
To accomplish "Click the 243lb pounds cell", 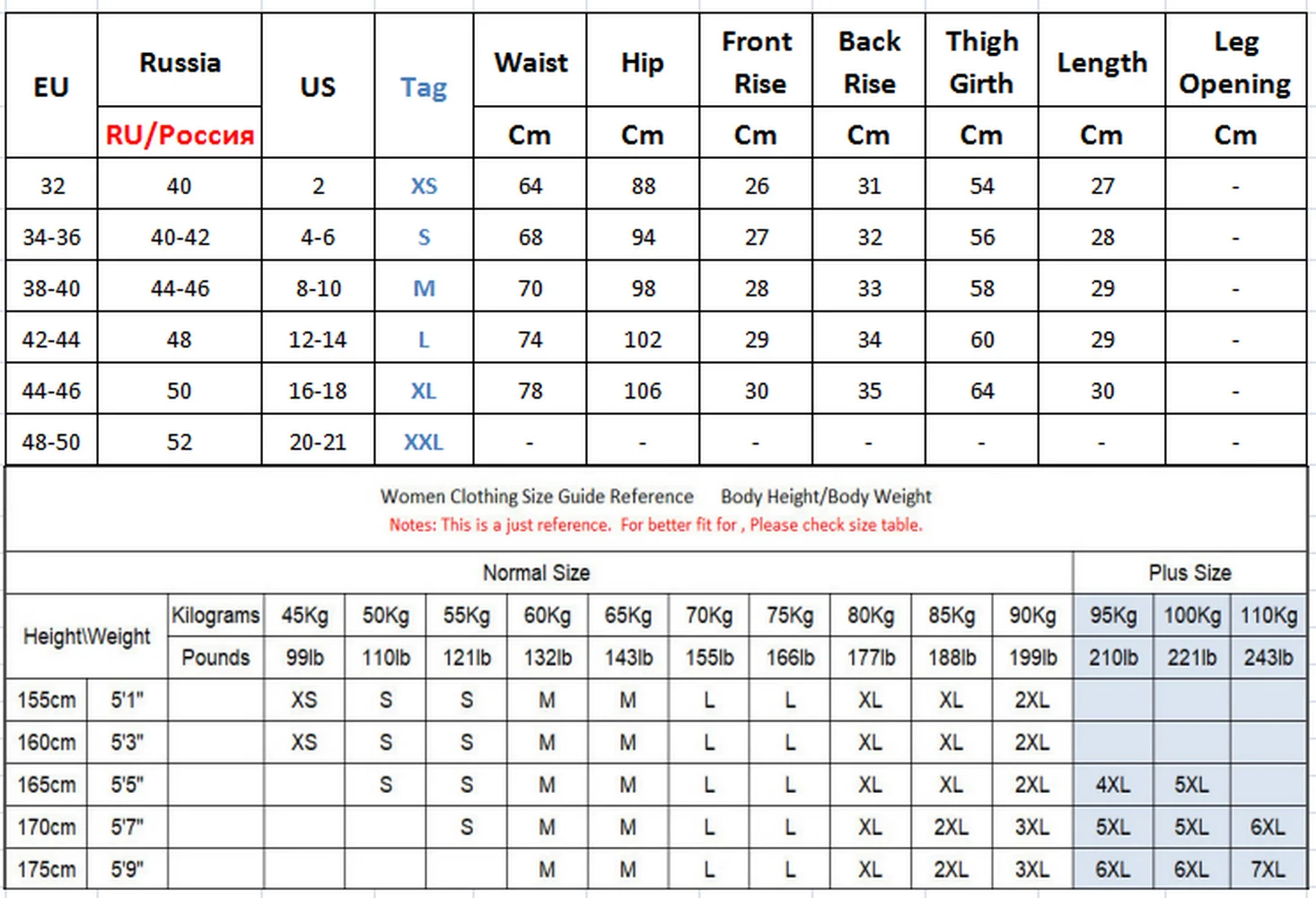I will [x=1268, y=657].
